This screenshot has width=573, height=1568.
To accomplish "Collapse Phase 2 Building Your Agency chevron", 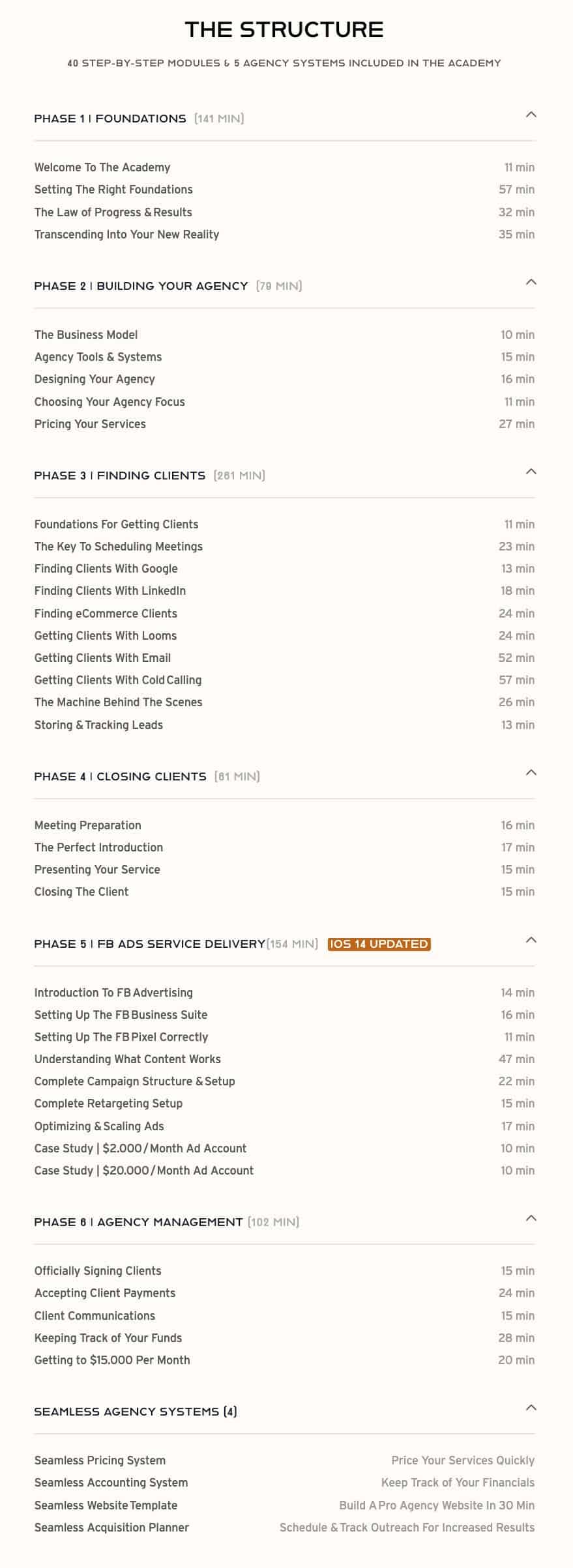I will [x=531, y=282].
